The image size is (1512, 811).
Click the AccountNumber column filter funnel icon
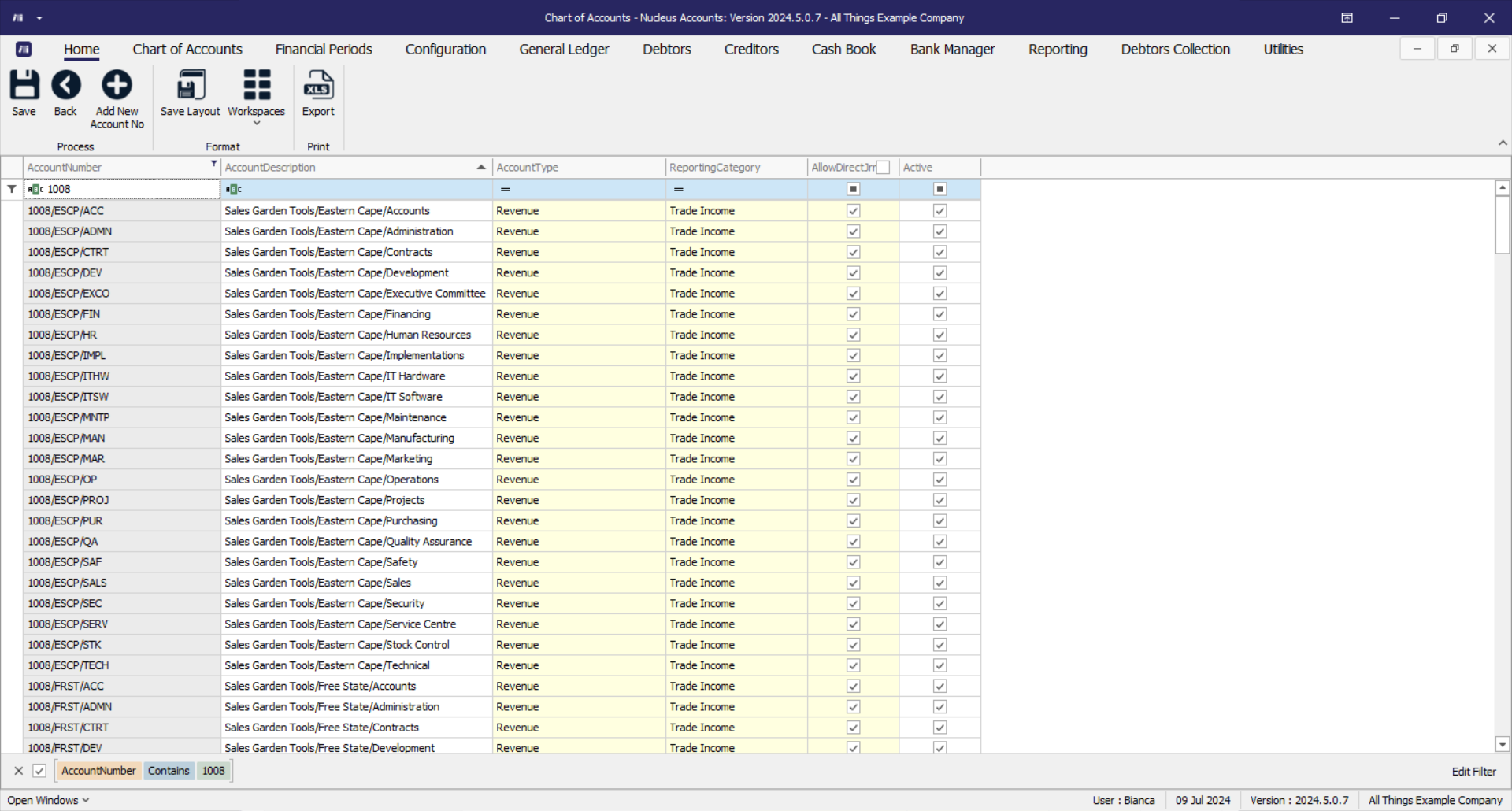pyautogui.click(x=213, y=164)
